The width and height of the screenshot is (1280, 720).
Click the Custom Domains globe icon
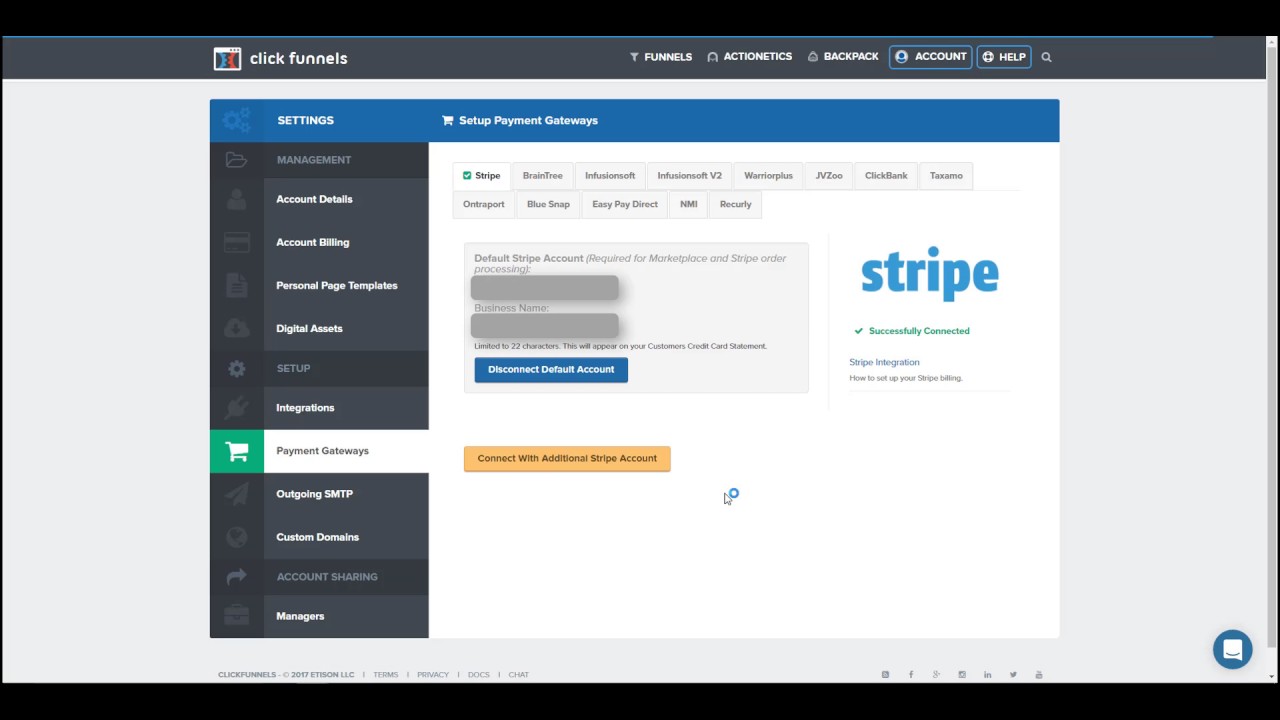pos(237,537)
